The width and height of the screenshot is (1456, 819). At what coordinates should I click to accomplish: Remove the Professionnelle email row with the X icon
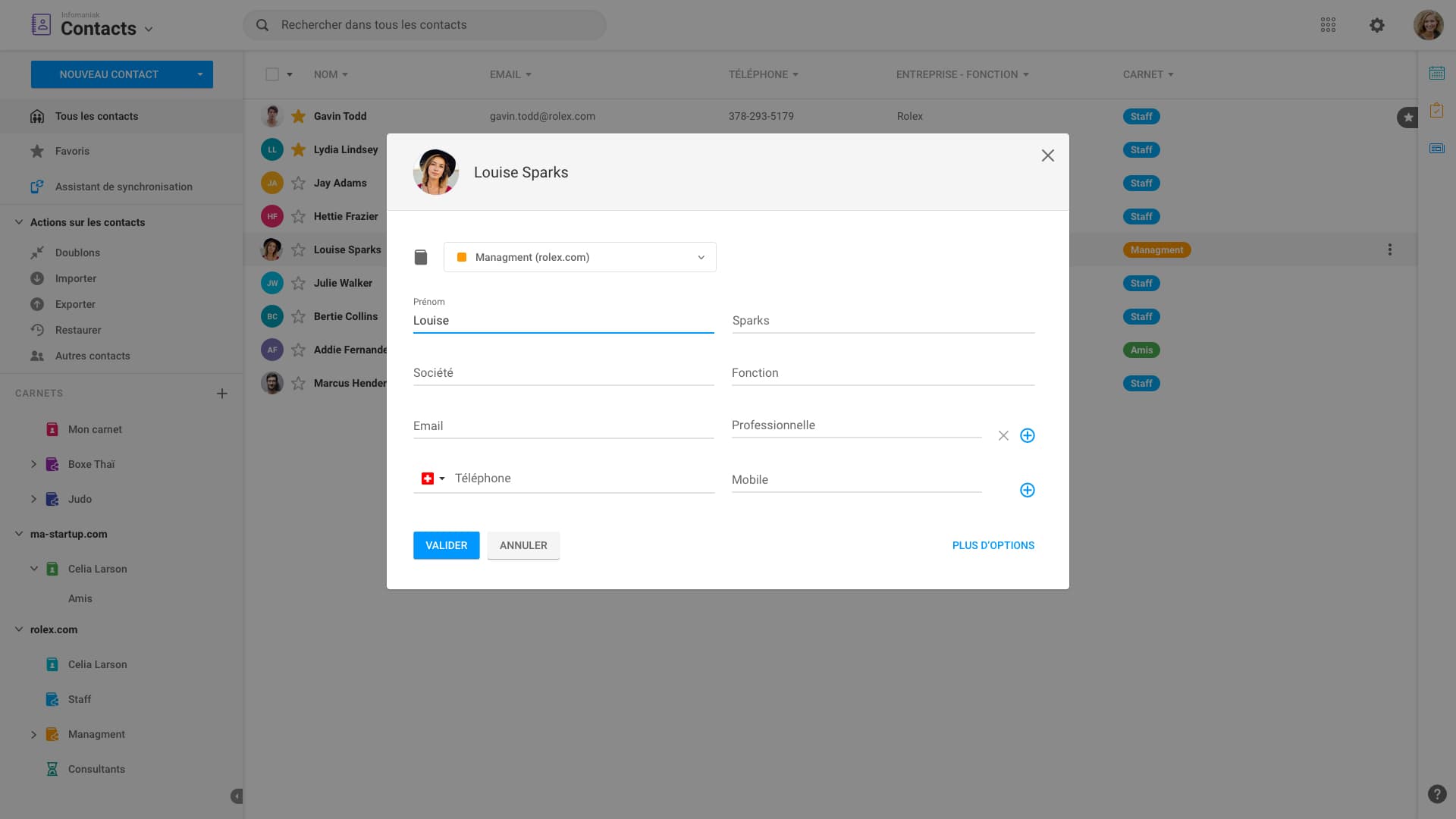[x=1003, y=435]
